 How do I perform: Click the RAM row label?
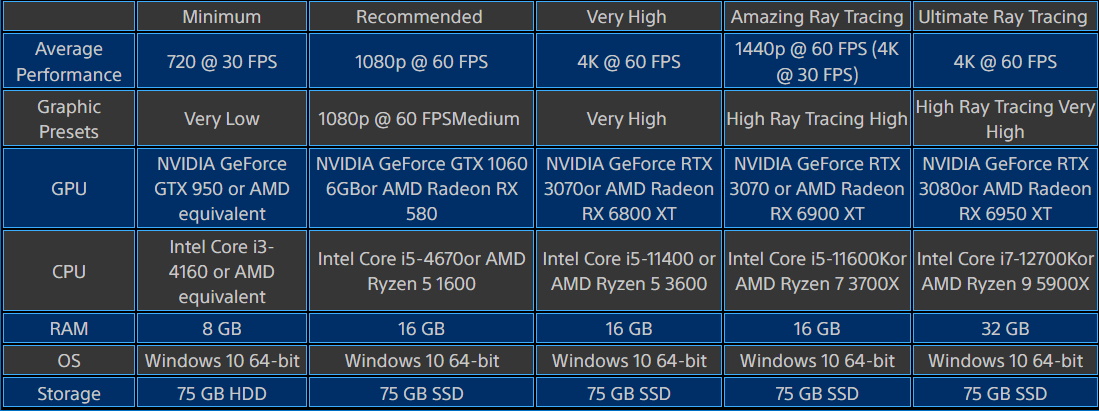click(69, 328)
